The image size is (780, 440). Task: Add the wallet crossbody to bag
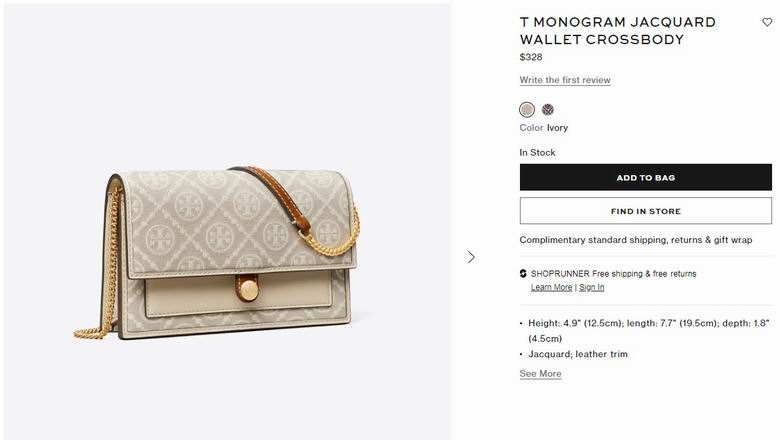tap(646, 177)
